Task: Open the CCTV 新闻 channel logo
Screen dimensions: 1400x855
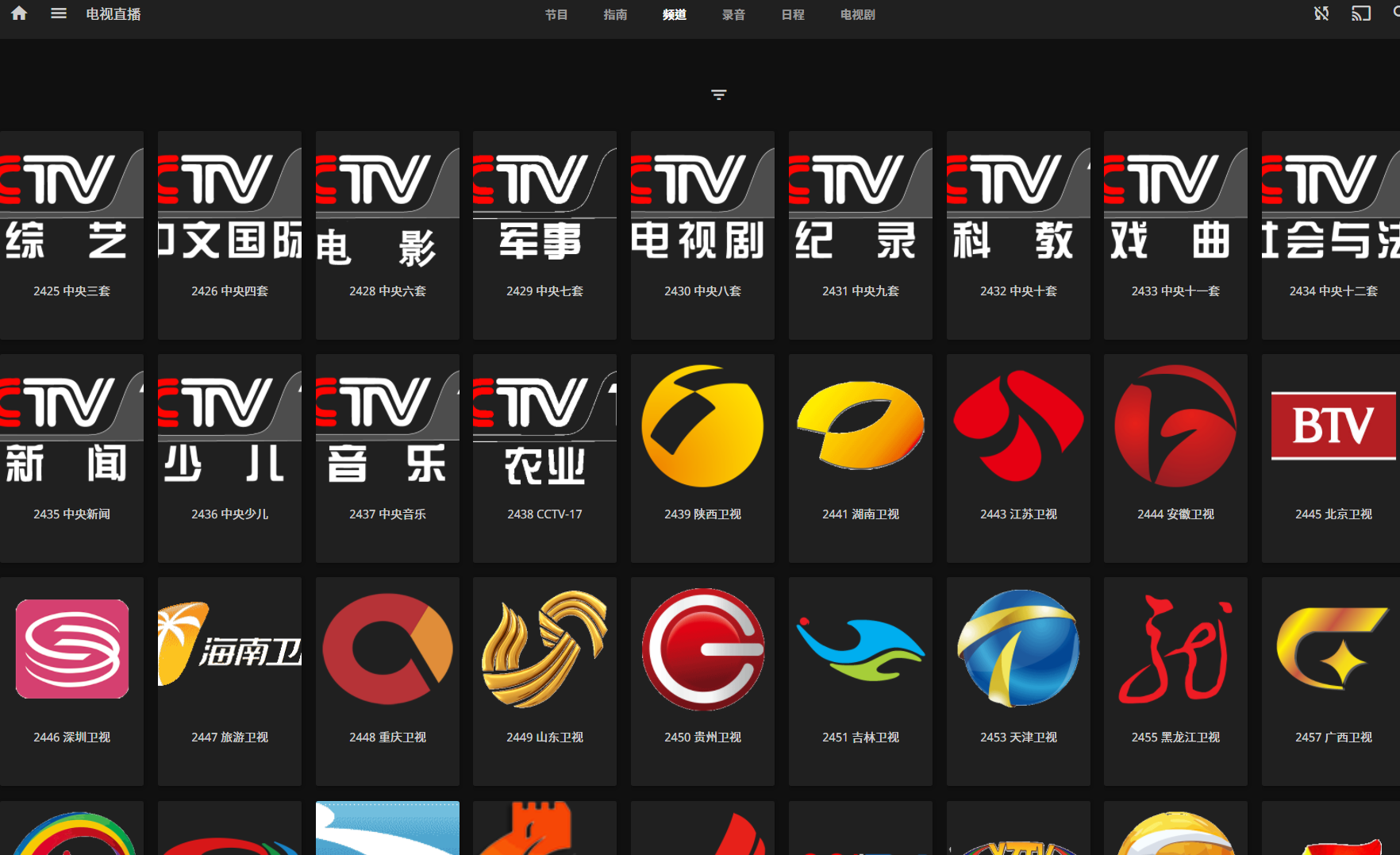Action: 71,426
